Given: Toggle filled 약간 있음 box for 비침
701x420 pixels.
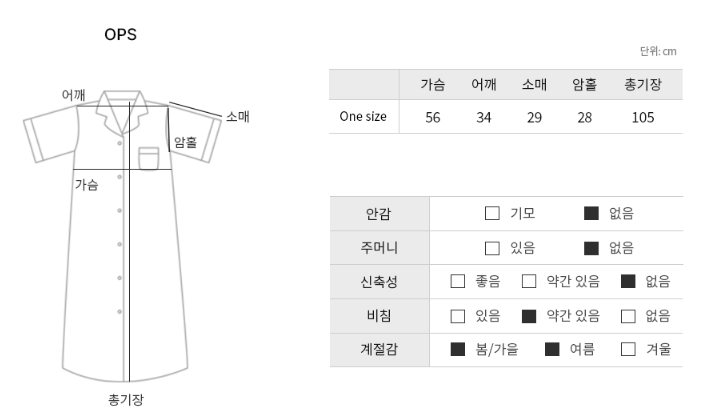Looking at the screenshot, I should point(529,316).
